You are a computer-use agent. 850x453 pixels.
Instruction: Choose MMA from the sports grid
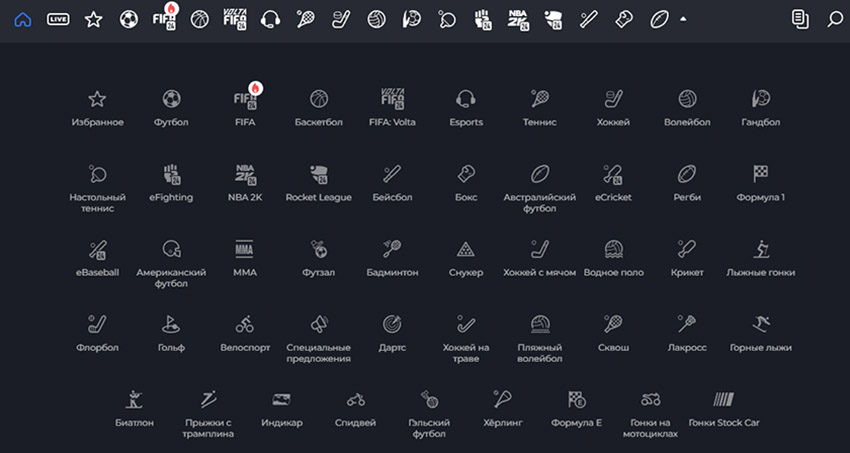pos(245,256)
